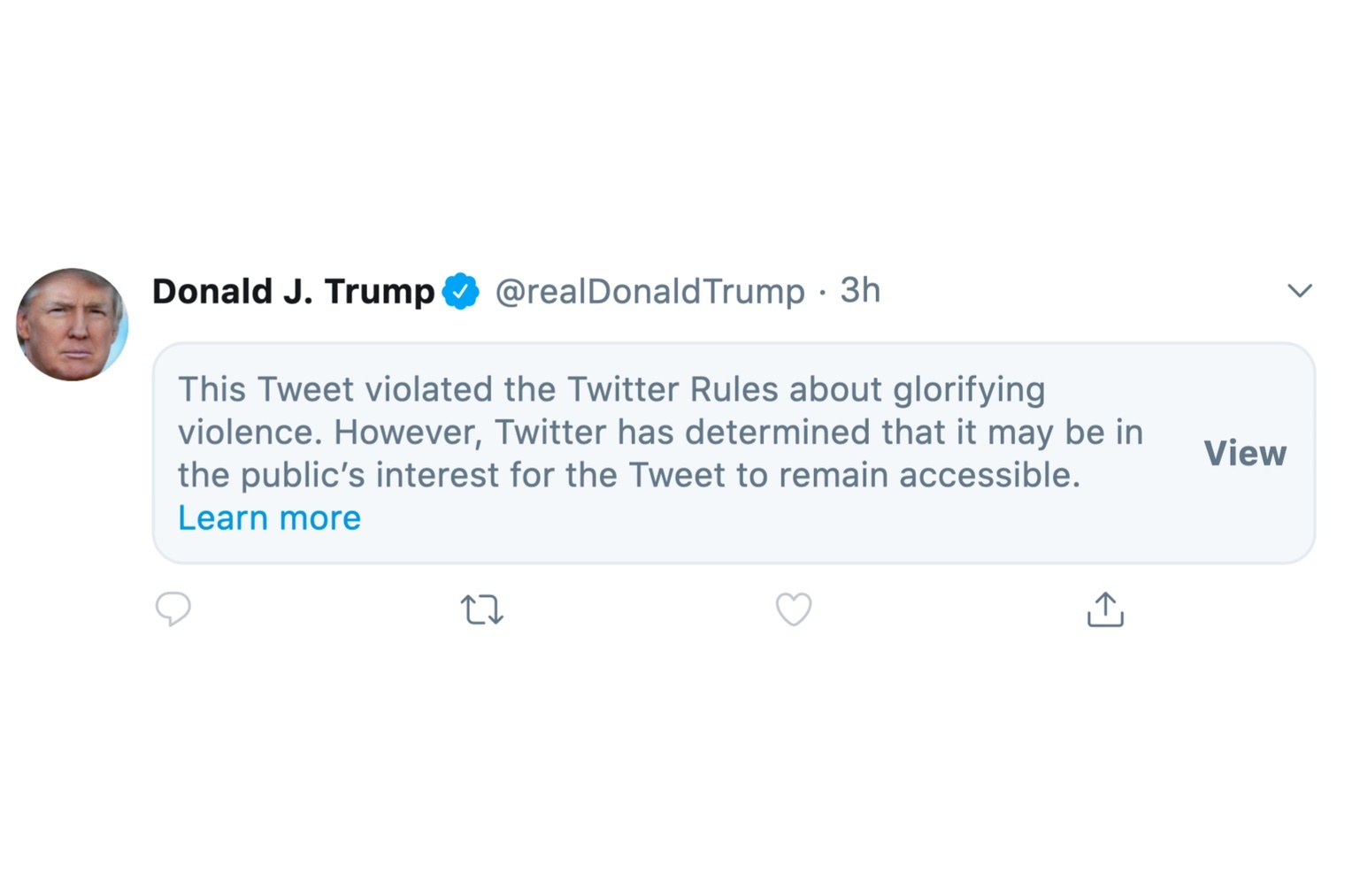Viewport: 1345px width, 896px height.
Task: Click the @realDonaldTrump handle
Action: (x=650, y=290)
